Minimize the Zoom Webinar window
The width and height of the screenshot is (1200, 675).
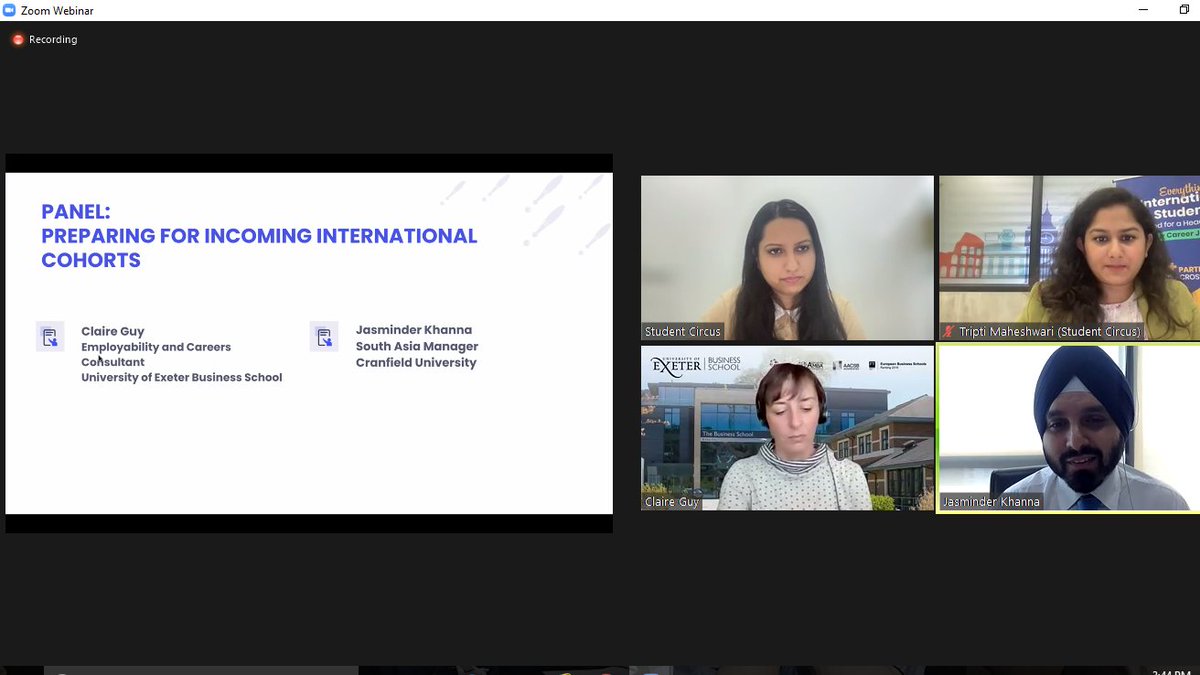click(1143, 10)
